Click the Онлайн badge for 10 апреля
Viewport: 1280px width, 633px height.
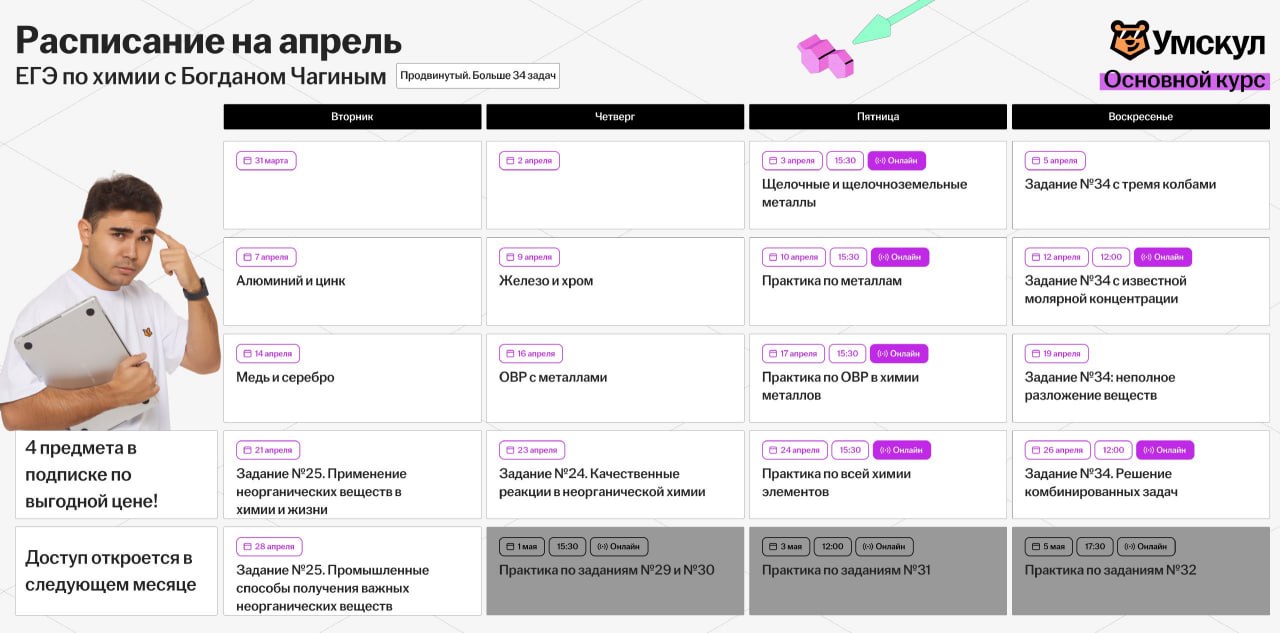pos(900,257)
